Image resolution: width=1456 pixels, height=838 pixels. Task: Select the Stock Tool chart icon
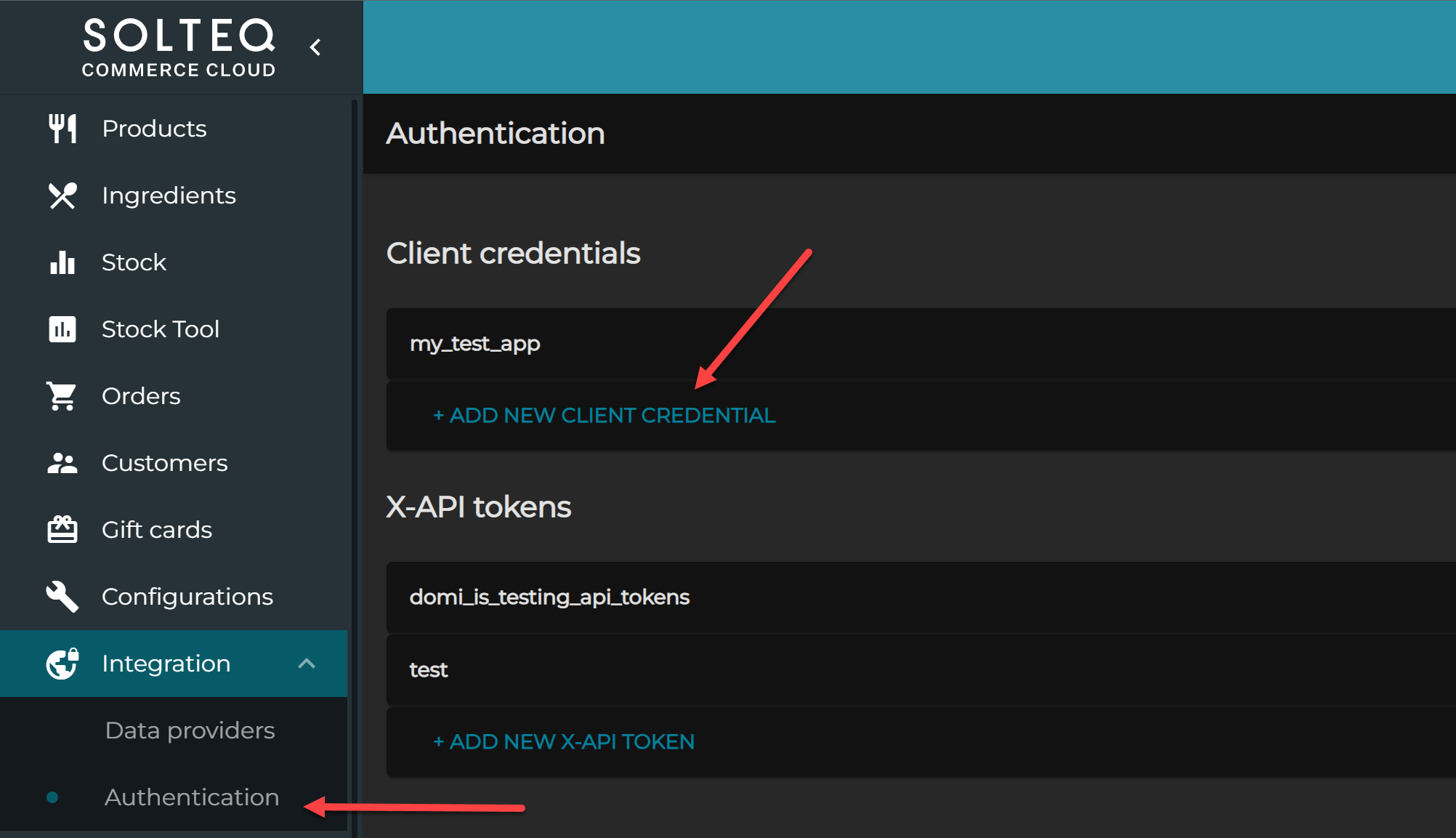pyautogui.click(x=62, y=329)
